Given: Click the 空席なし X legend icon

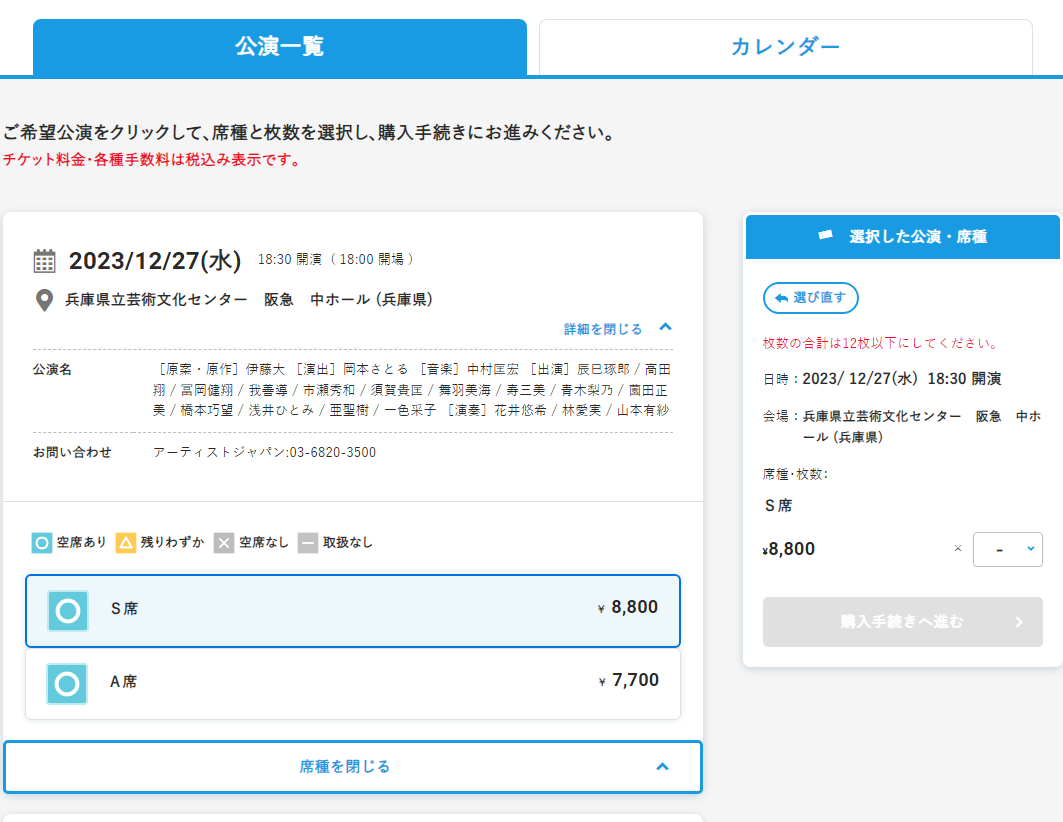Looking at the screenshot, I should point(224,543).
